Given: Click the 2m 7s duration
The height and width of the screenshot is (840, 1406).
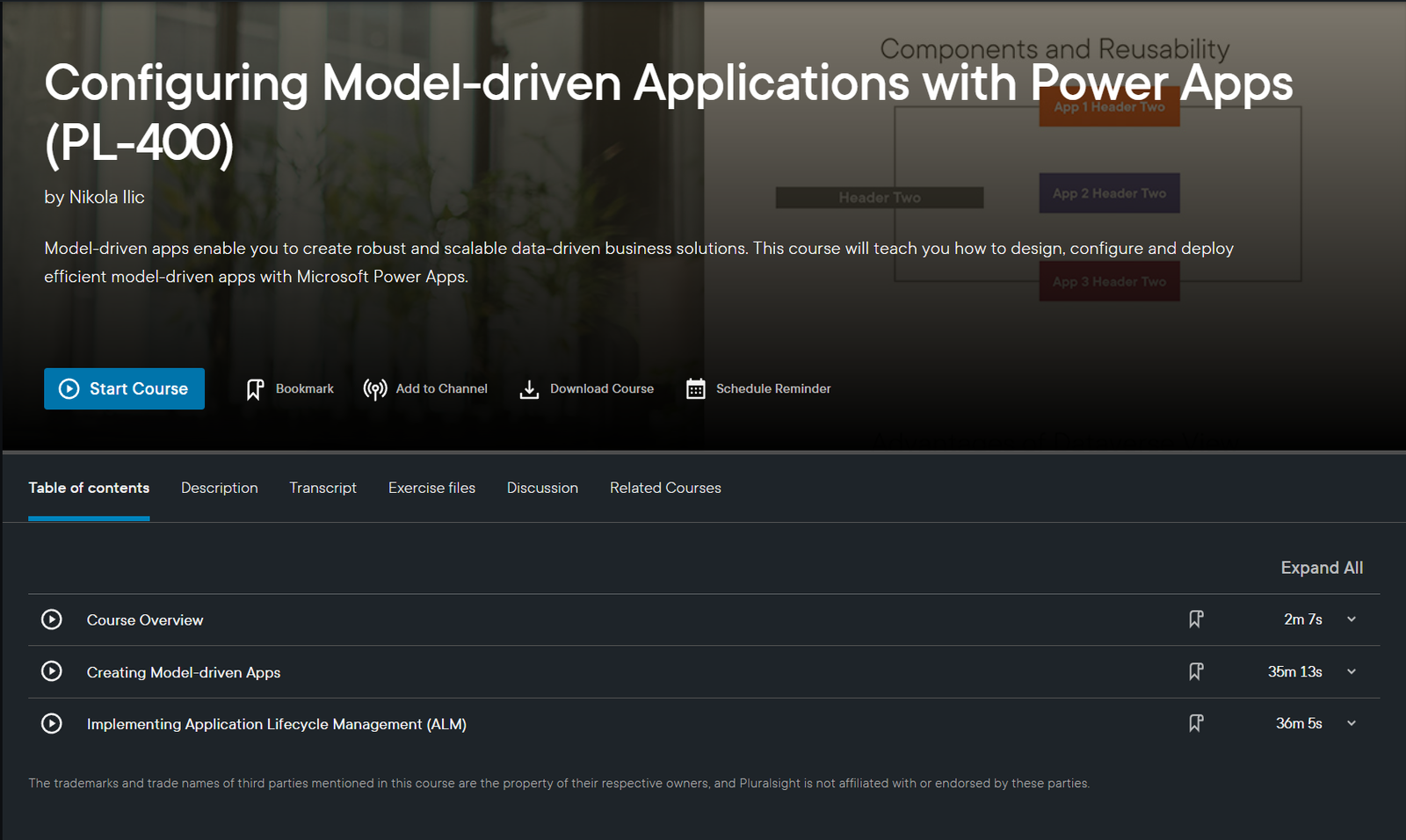Looking at the screenshot, I should pyautogui.click(x=1303, y=619).
